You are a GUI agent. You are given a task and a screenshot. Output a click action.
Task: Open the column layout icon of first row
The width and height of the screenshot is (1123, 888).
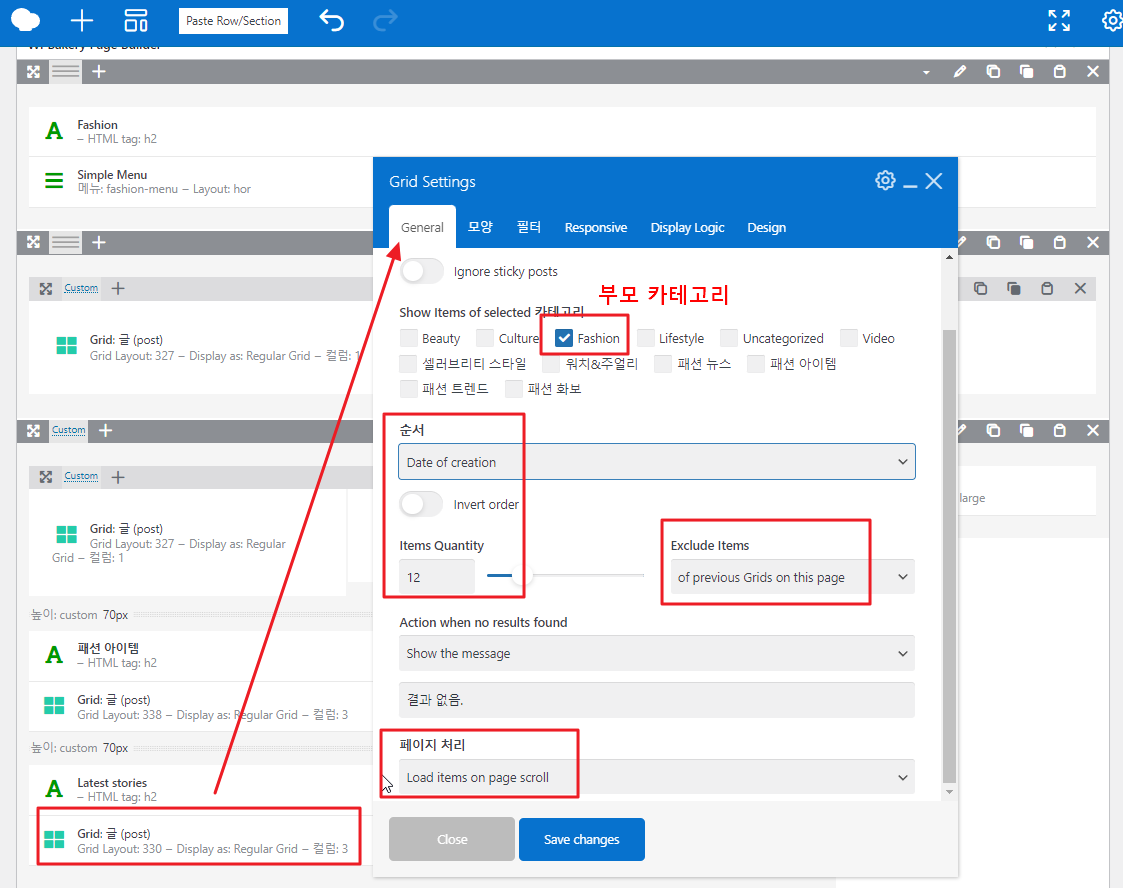tap(66, 72)
